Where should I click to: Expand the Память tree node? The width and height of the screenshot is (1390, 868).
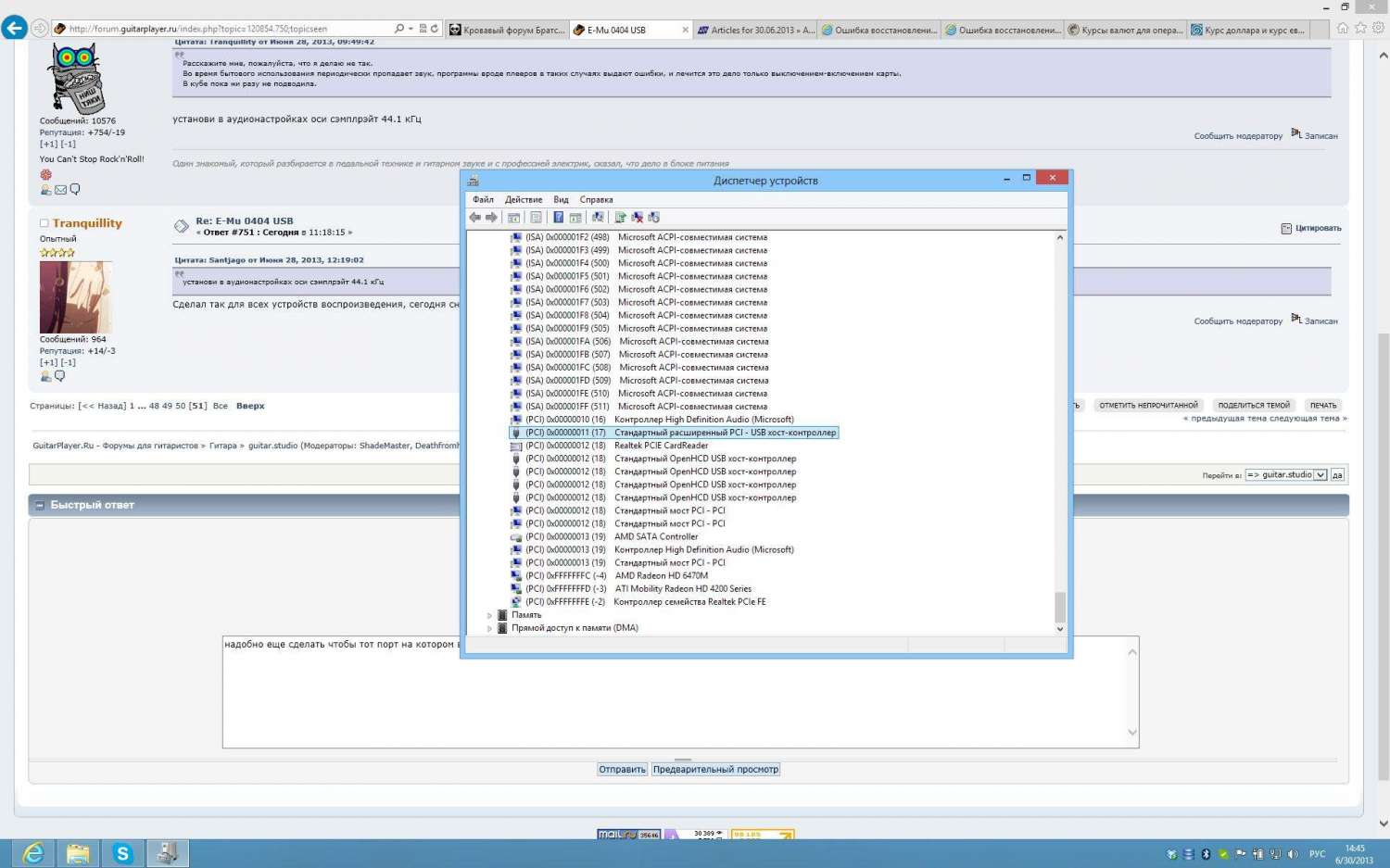tap(489, 615)
